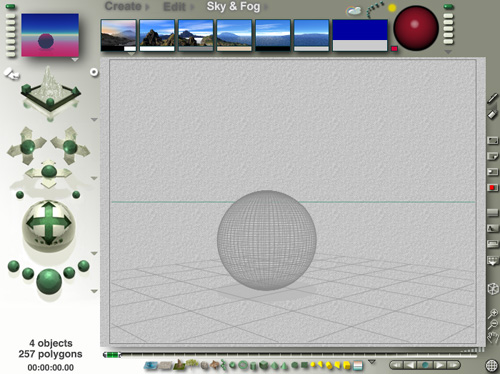Screen dimensions: 500x374
Task: Toggle the small circle button beside view control
Action: 94,72
